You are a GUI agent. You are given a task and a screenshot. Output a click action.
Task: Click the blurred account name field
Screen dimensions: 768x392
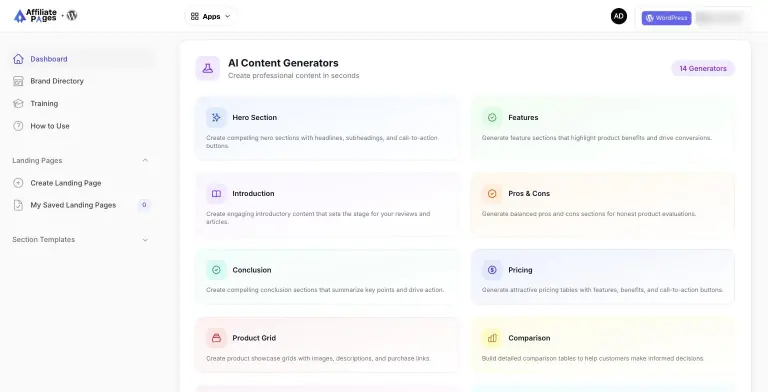(719, 18)
